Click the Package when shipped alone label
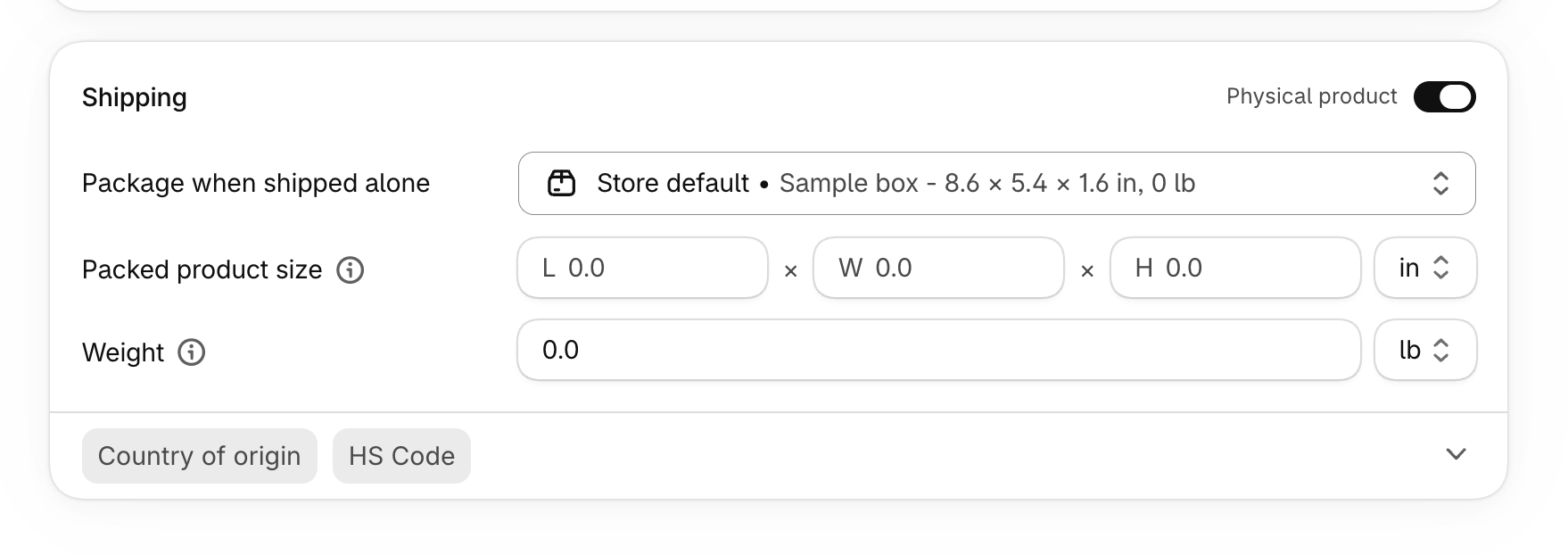Screen dimensions: 1568x555 point(256,183)
